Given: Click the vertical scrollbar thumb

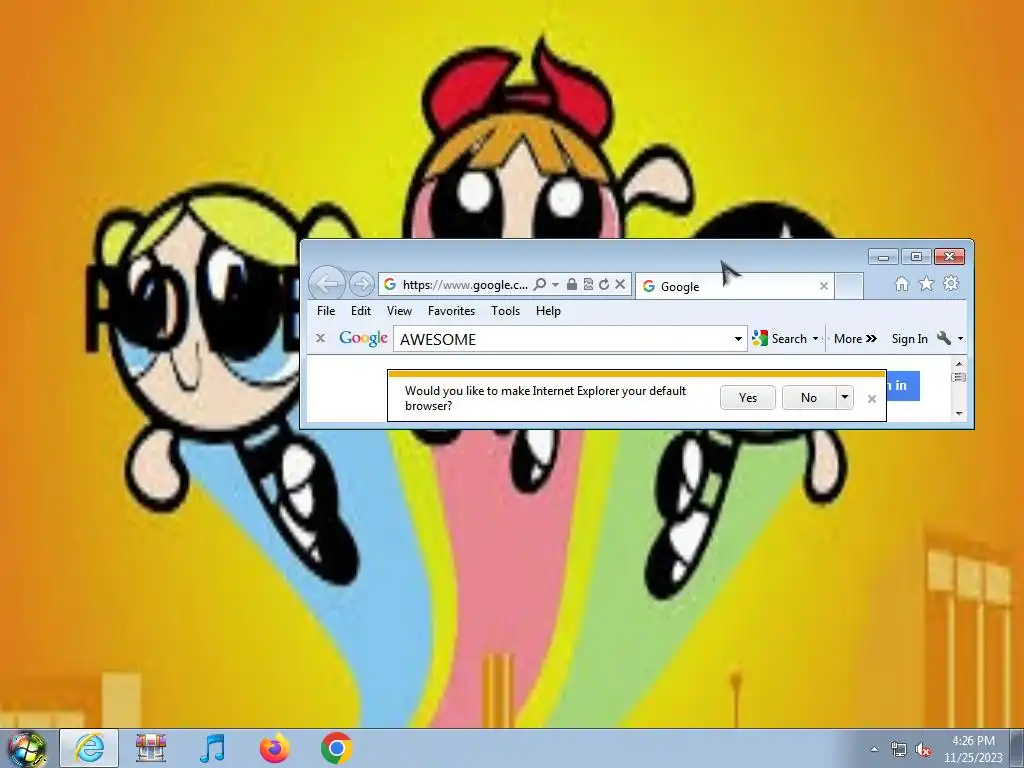Looking at the screenshot, I should click(959, 377).
